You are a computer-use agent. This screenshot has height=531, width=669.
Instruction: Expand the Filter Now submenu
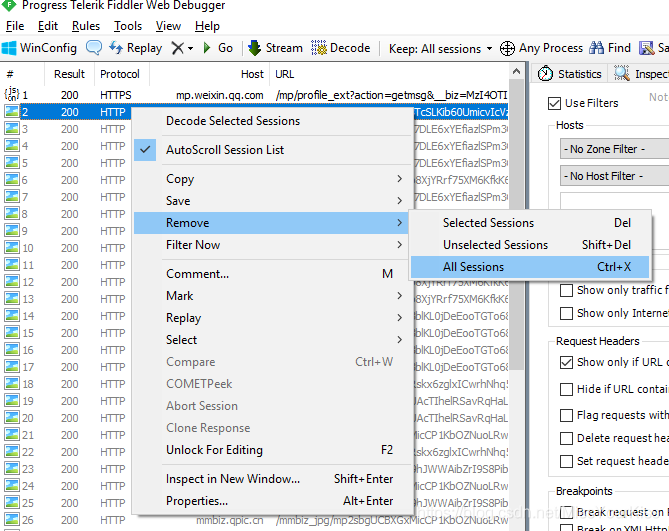click(x=273, y=245)
